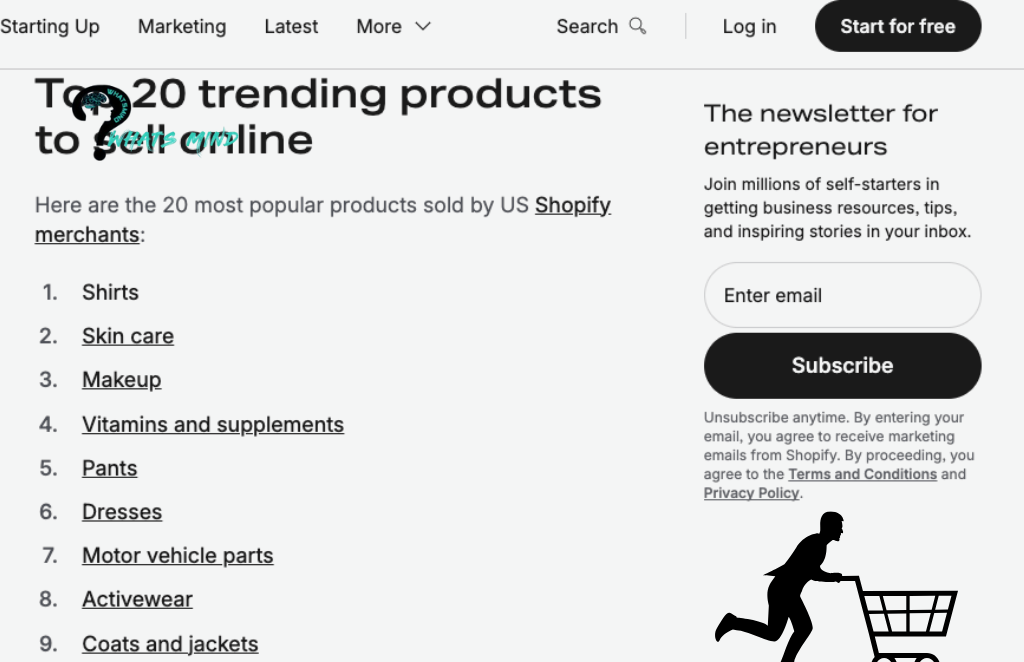Follow the Makeup list link
The width and height of the screenshot is (1024, 662).
[121, 380]
